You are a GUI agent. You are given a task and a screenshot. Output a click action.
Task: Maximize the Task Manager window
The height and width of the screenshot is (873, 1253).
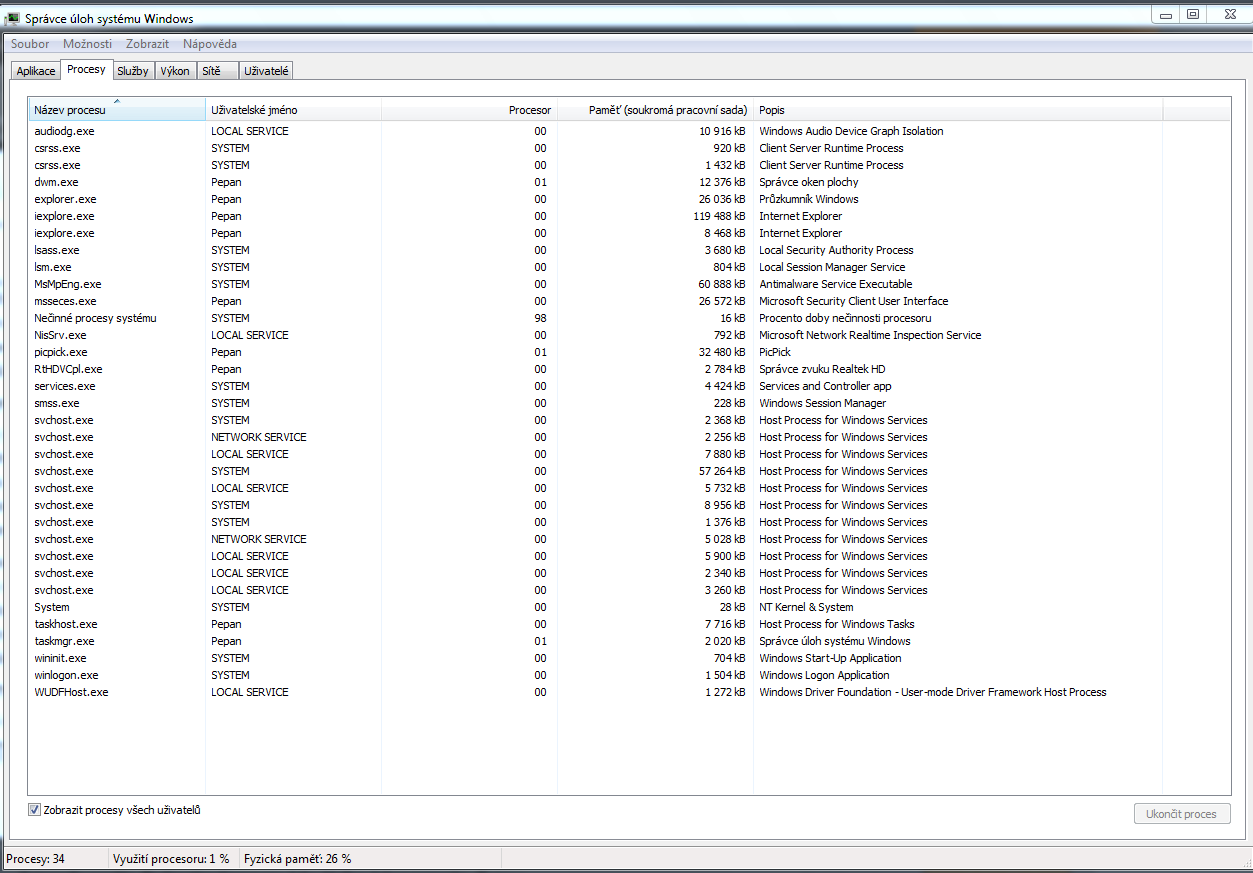point(1192,14)
